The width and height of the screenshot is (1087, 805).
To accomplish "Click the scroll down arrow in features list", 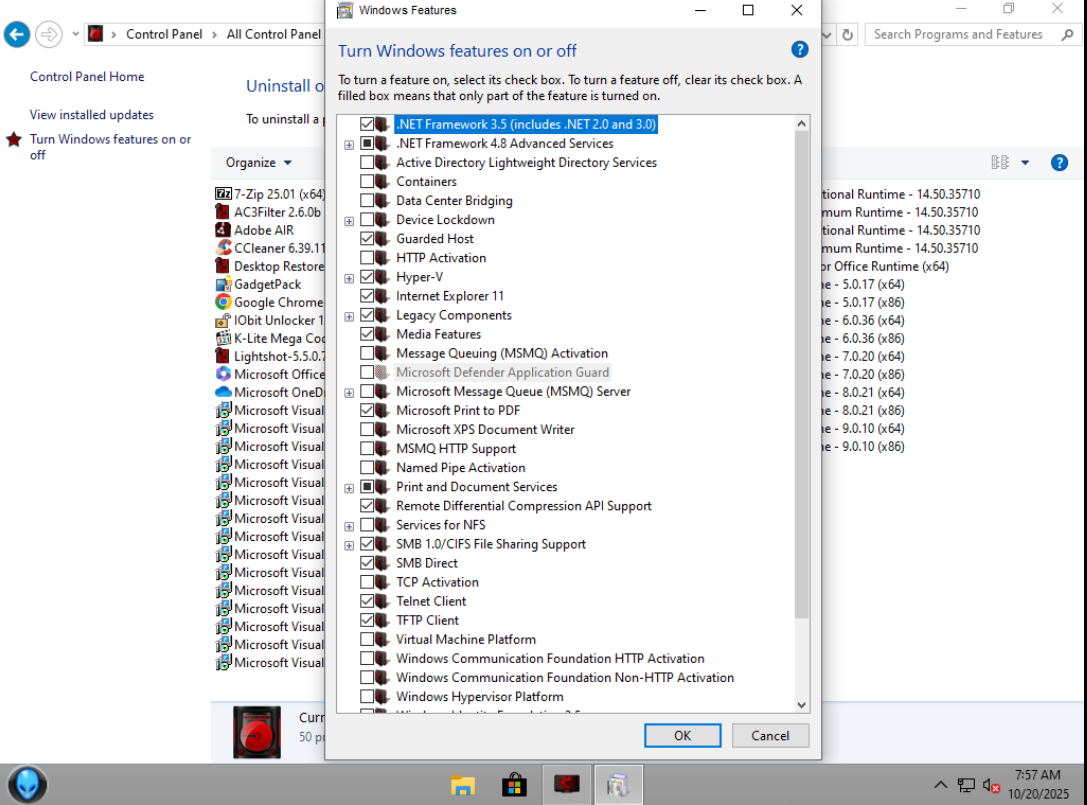I will (801, 705).
